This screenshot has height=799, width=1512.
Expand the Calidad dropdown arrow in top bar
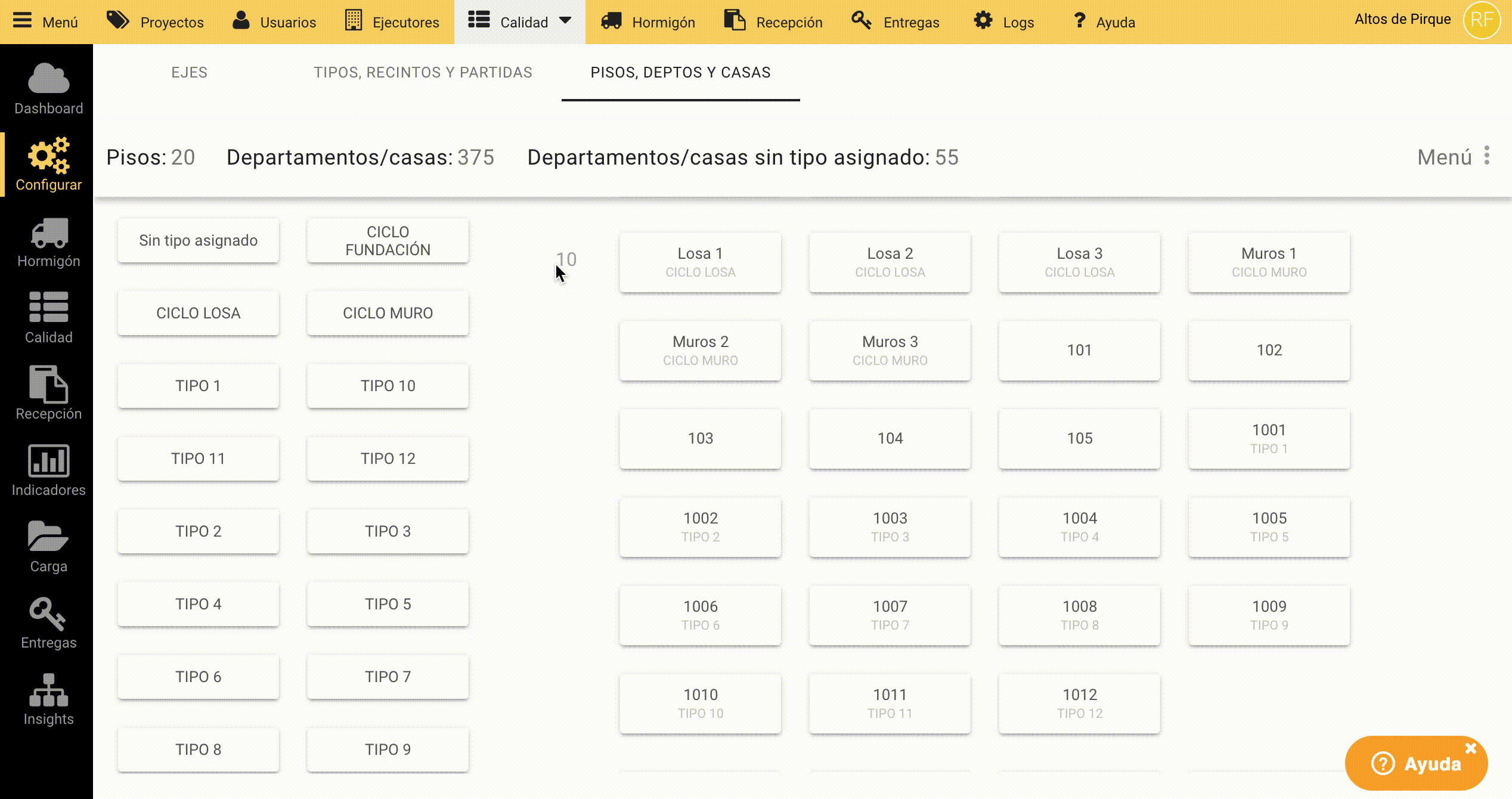pyautogui.click(x=566, y=21)
